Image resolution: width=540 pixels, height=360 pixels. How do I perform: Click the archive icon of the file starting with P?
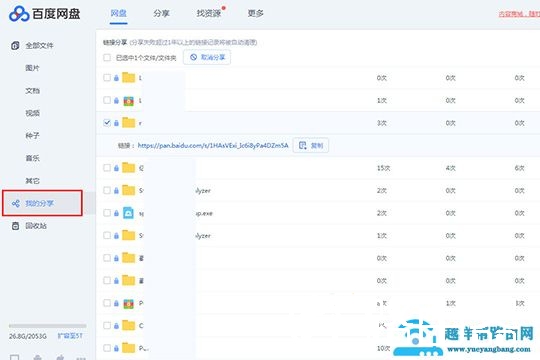coord(128,304)
